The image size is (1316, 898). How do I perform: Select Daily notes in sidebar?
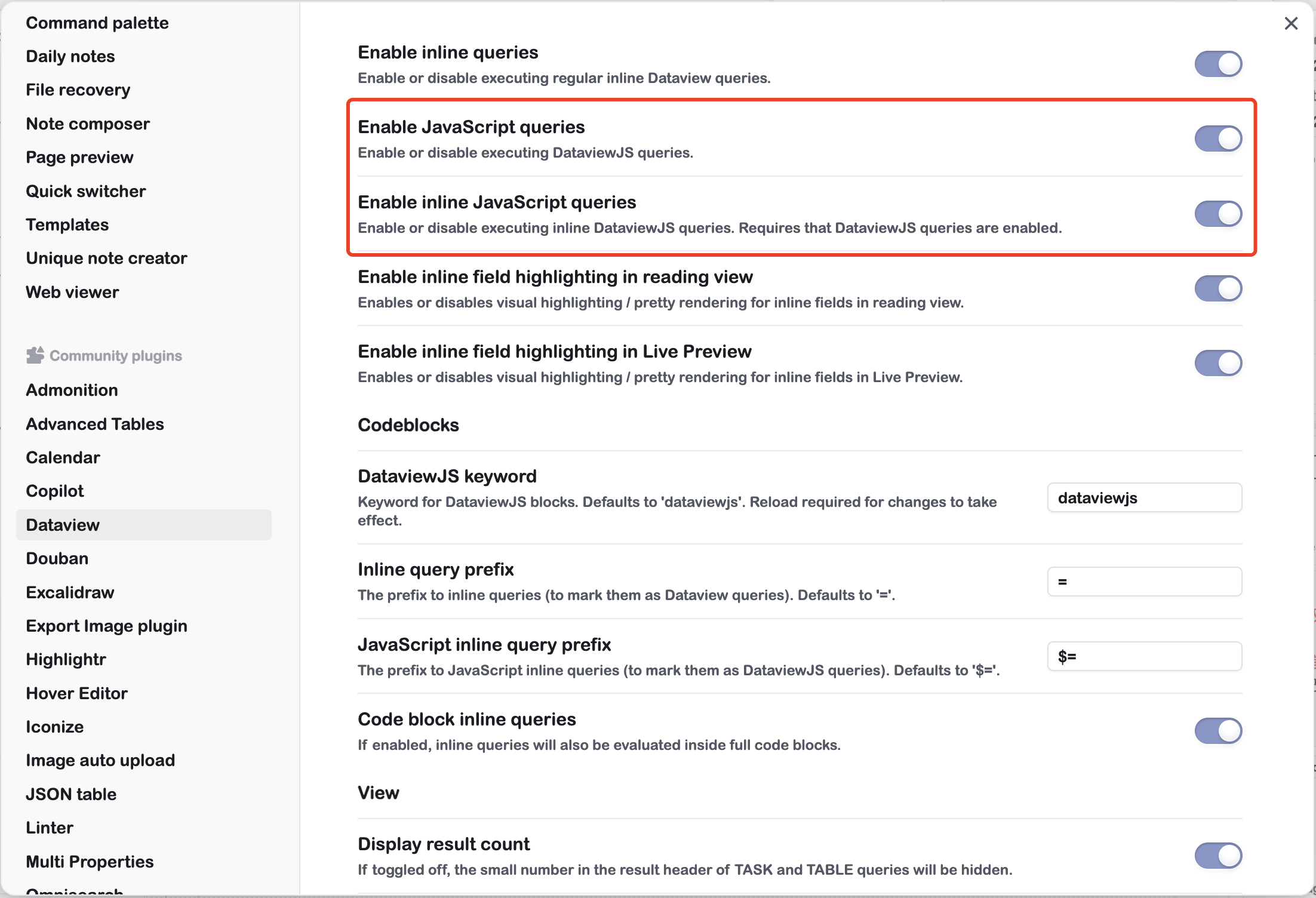point(70,56)
